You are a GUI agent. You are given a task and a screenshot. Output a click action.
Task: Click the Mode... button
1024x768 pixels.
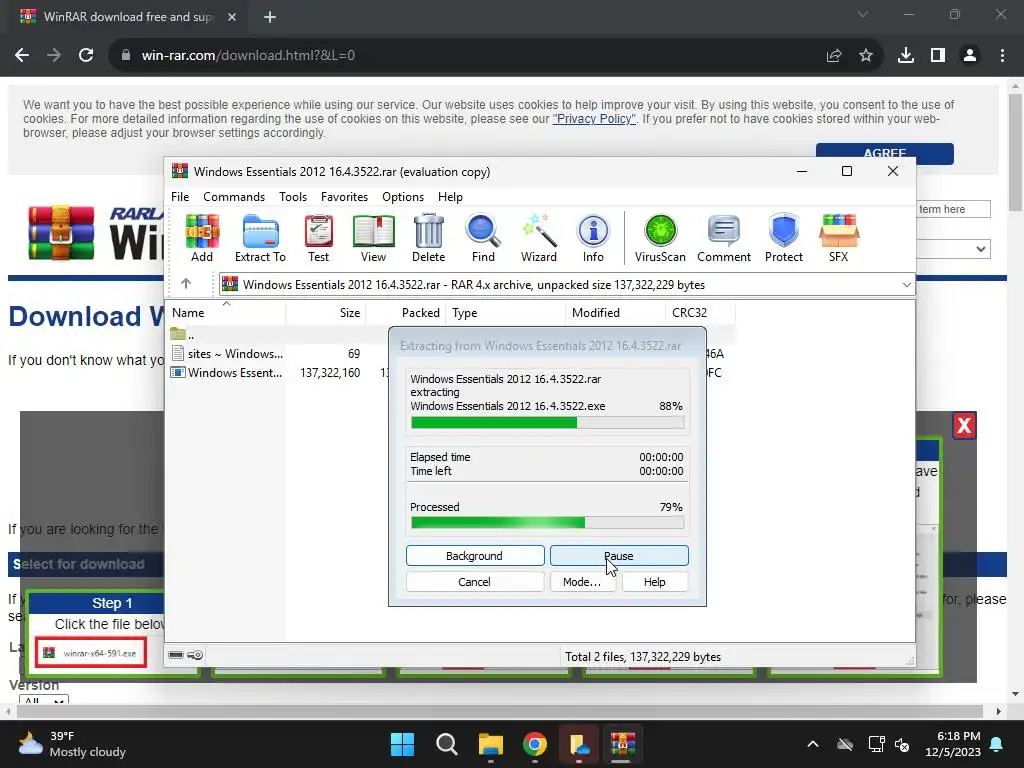582,582
